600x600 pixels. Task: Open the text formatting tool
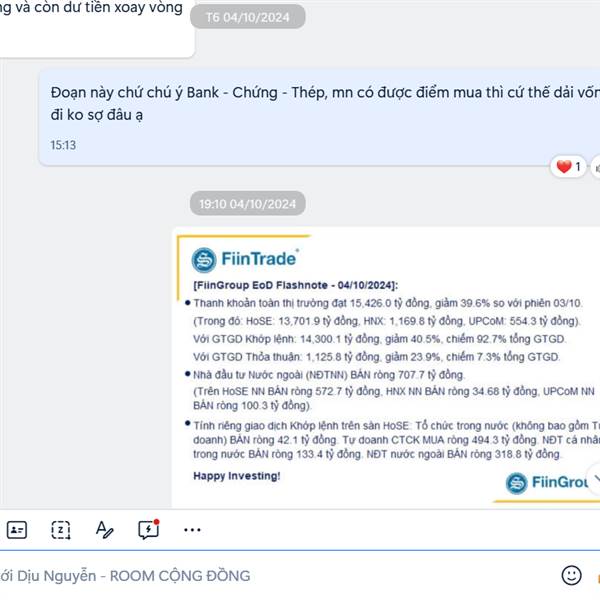pyautogui.click(x=104, y=530)
